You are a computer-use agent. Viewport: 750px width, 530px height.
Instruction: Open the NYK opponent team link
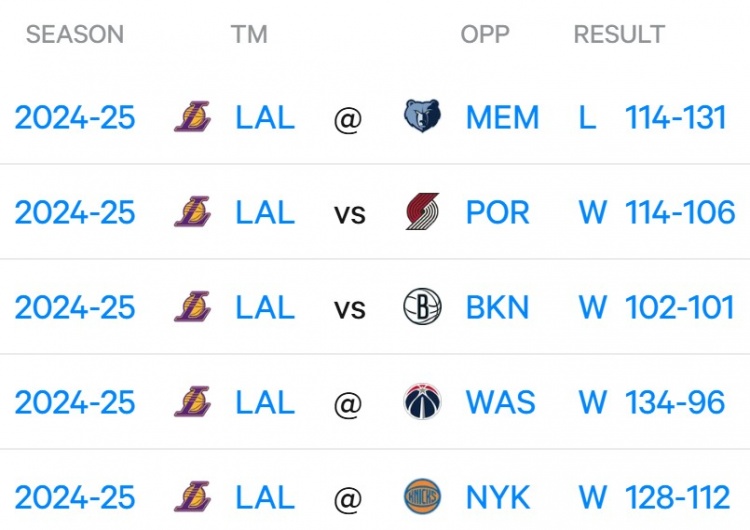click(x=499, y=497)
